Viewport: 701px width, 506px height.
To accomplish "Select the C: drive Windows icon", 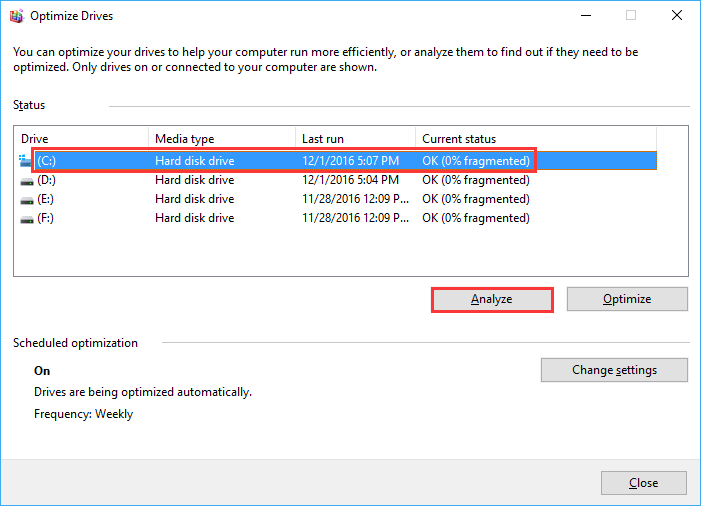I will [x=25, y=161].
